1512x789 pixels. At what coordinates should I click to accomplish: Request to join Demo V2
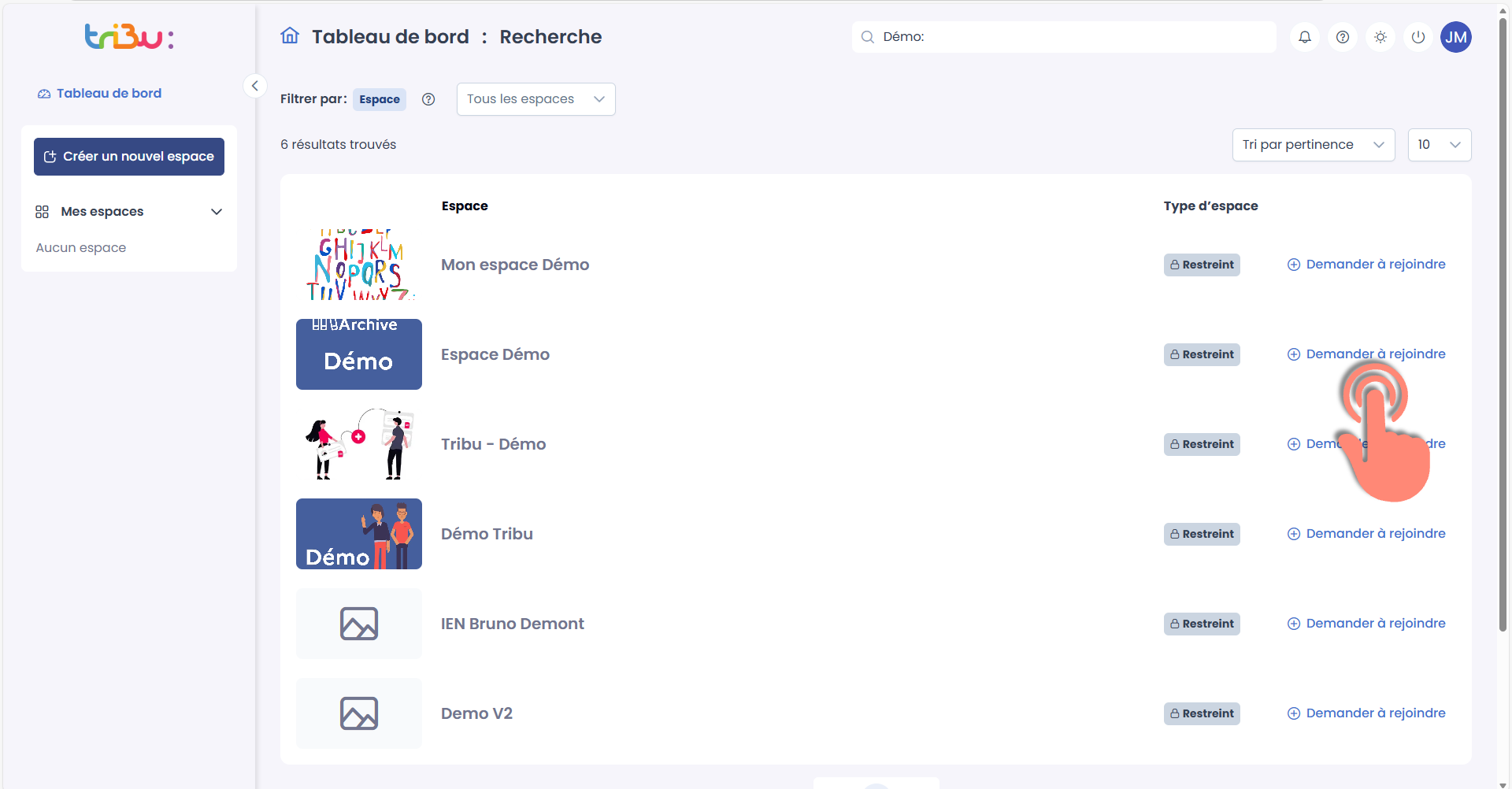pyautogui.click(x=1366, y=713)
